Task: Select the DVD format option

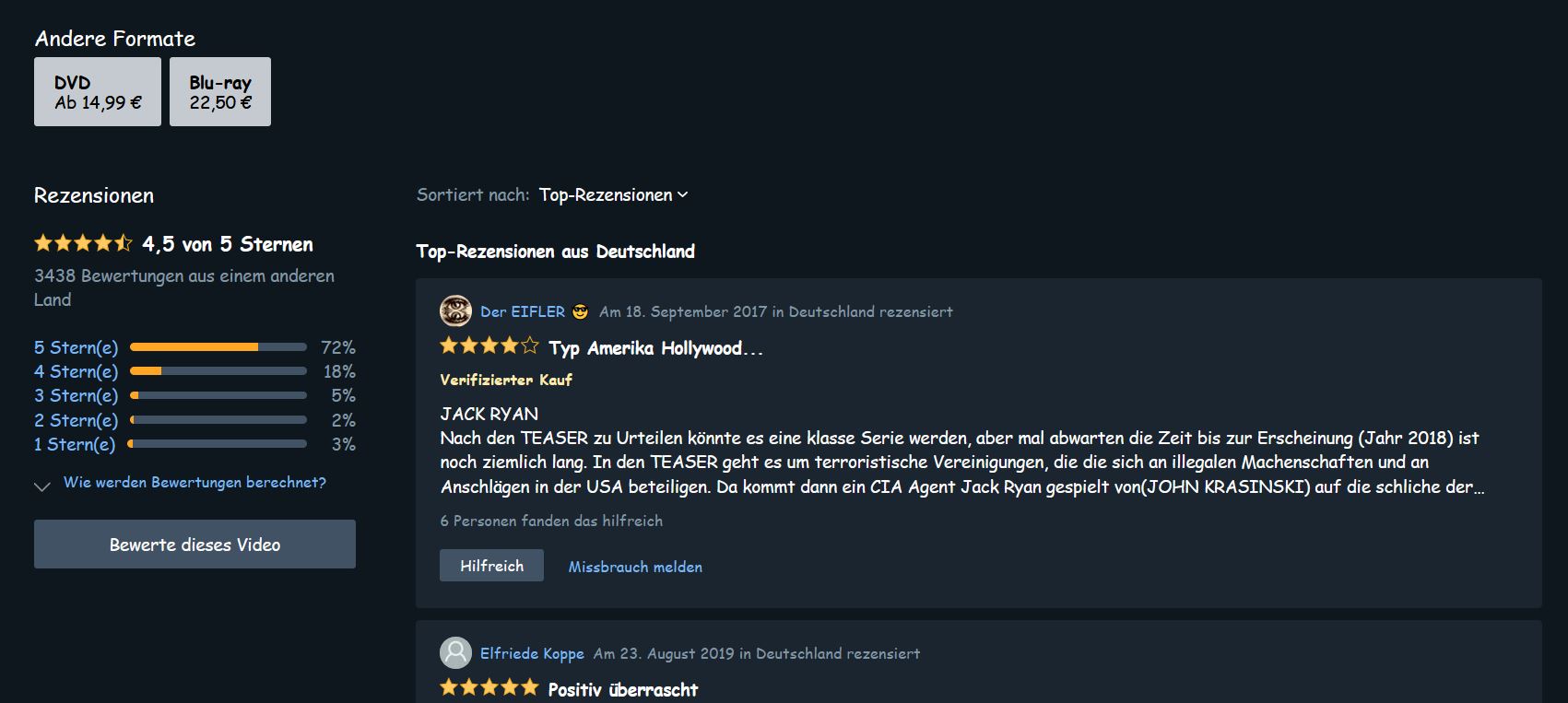Action: click(98, 91)
